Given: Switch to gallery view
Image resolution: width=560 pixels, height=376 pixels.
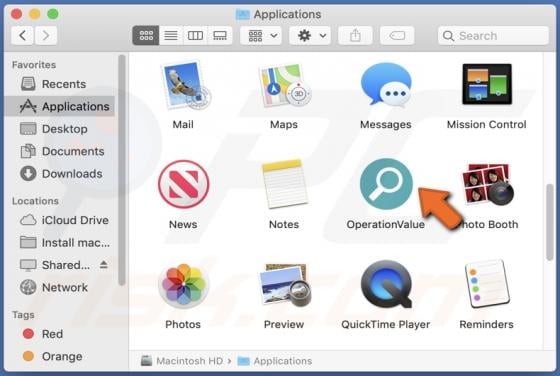Looking at the screenshot, I should tap(220, 35).
